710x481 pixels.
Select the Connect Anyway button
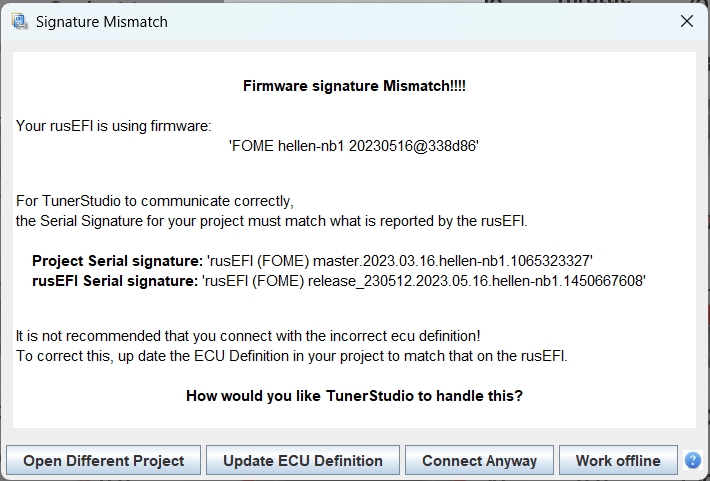[x=479, y=461]
